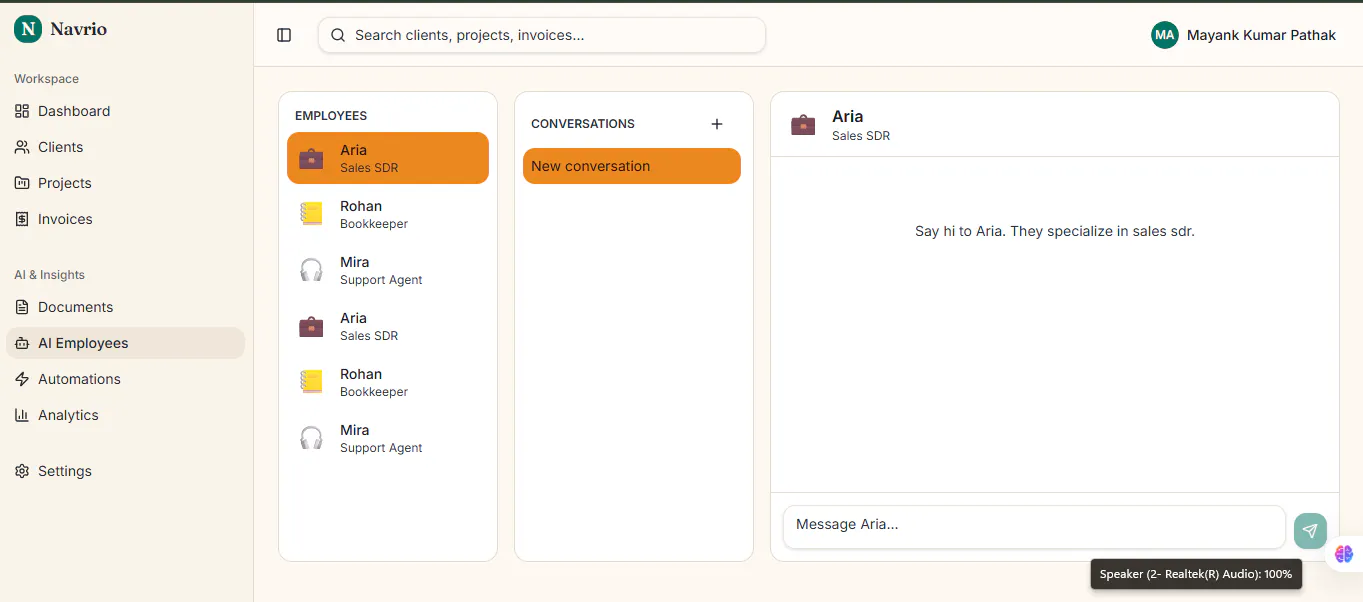Click the 'Say hi to Aria' greeting text
The height and width of the screenshot is (602, 1363).
coord(1055,231)
